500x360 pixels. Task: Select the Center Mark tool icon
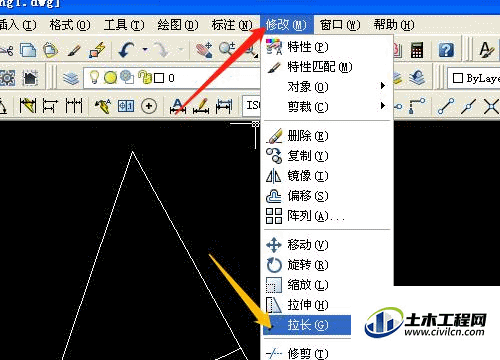tap(149, 106)
